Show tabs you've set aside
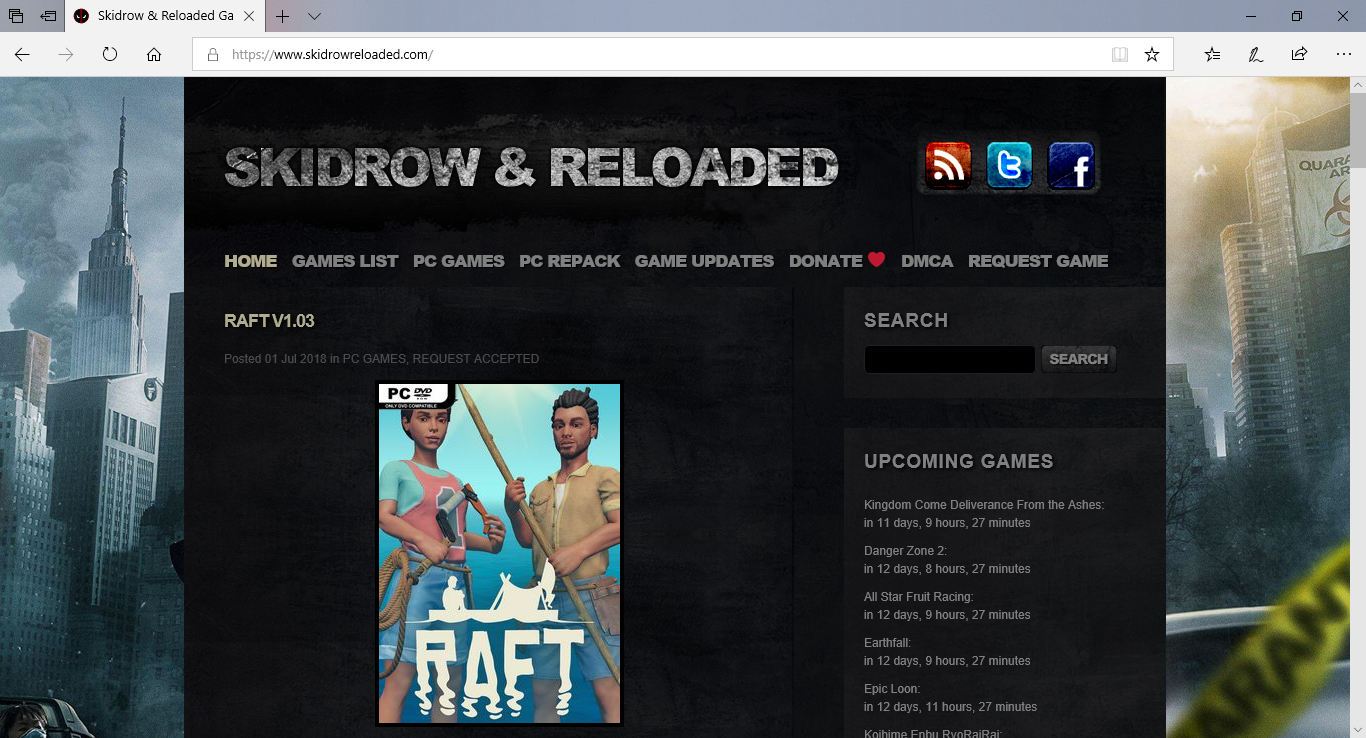Image resolution: width=1366 pixels, height=738 pixels. pos(16,16)
